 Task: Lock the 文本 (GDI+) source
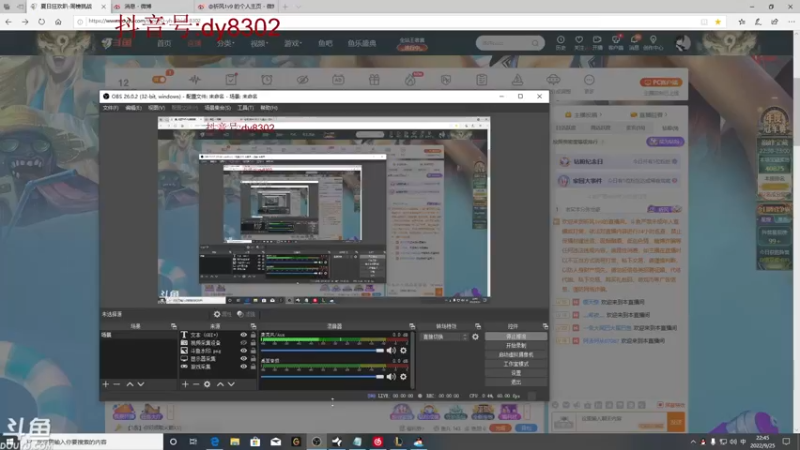253,335
